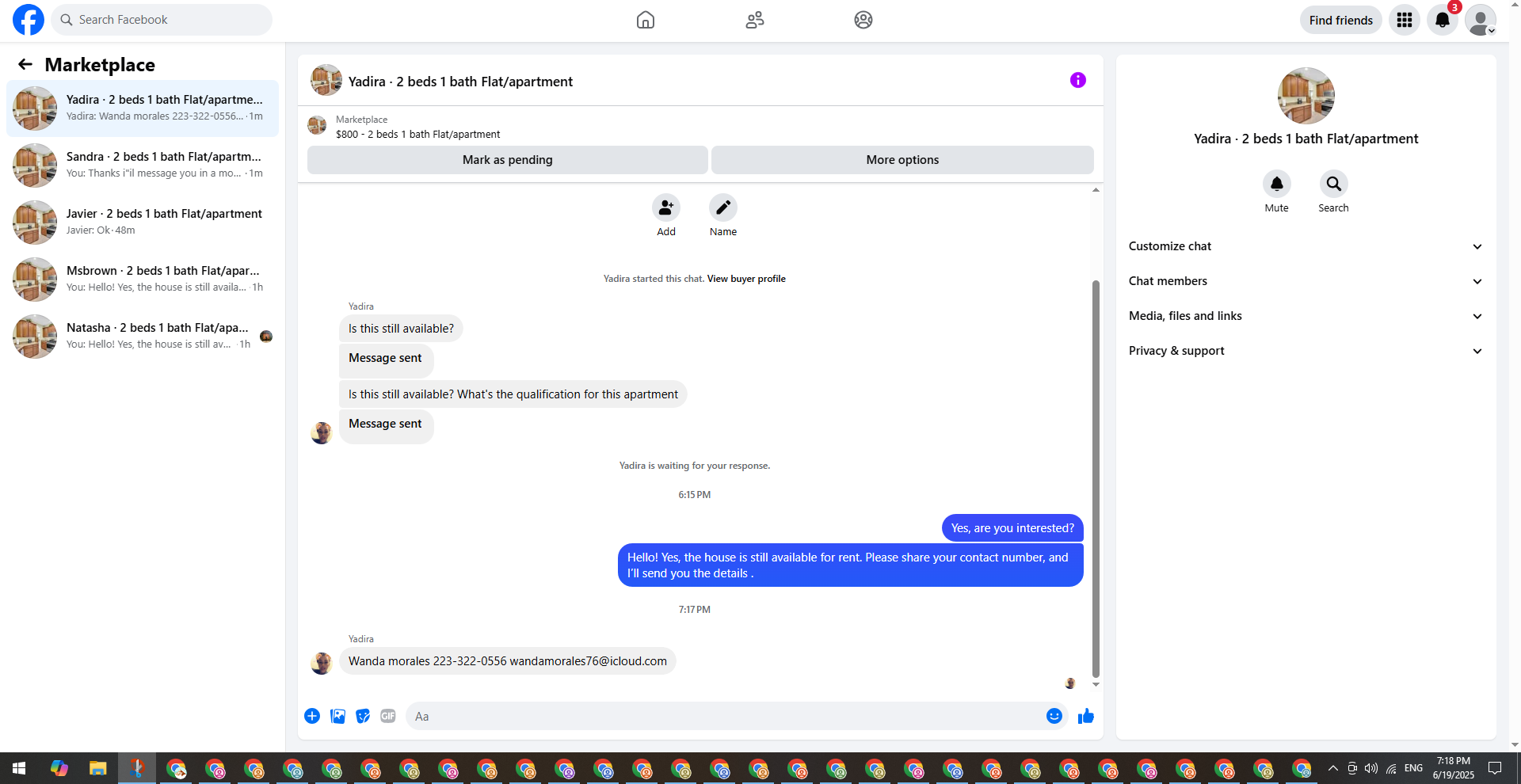
Task: Open Javier conversation in list
Action: tap(143, 223)
